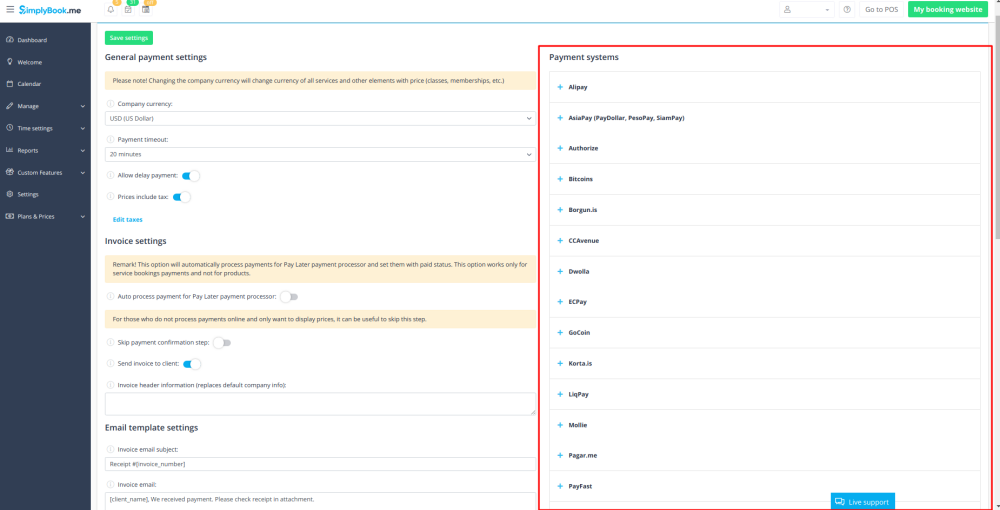Open the Company currency dropdown
The height and width of the screenshot is (510, 1000).
tap(320, 119)
